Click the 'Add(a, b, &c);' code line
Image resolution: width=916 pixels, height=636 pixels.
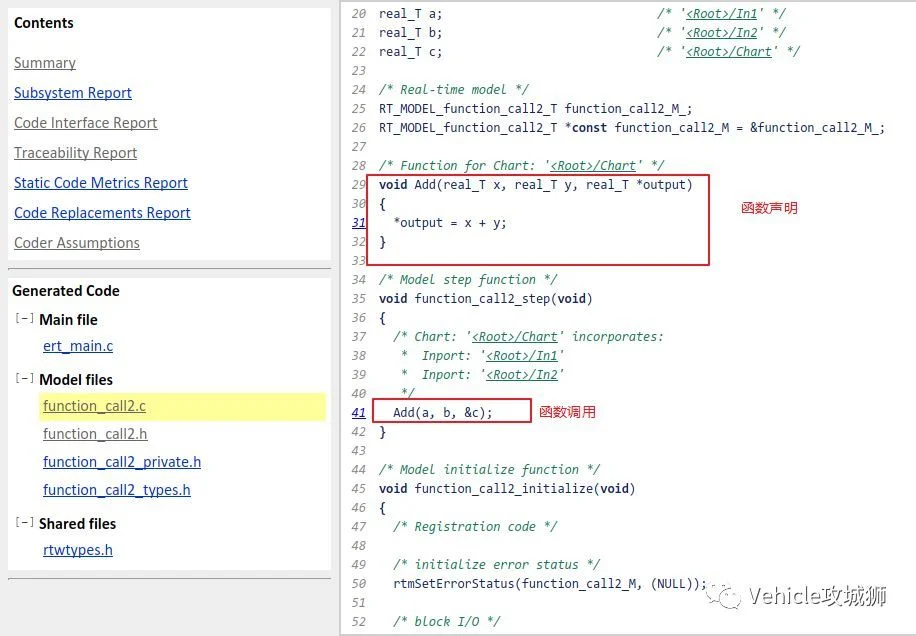pos(443,413)
